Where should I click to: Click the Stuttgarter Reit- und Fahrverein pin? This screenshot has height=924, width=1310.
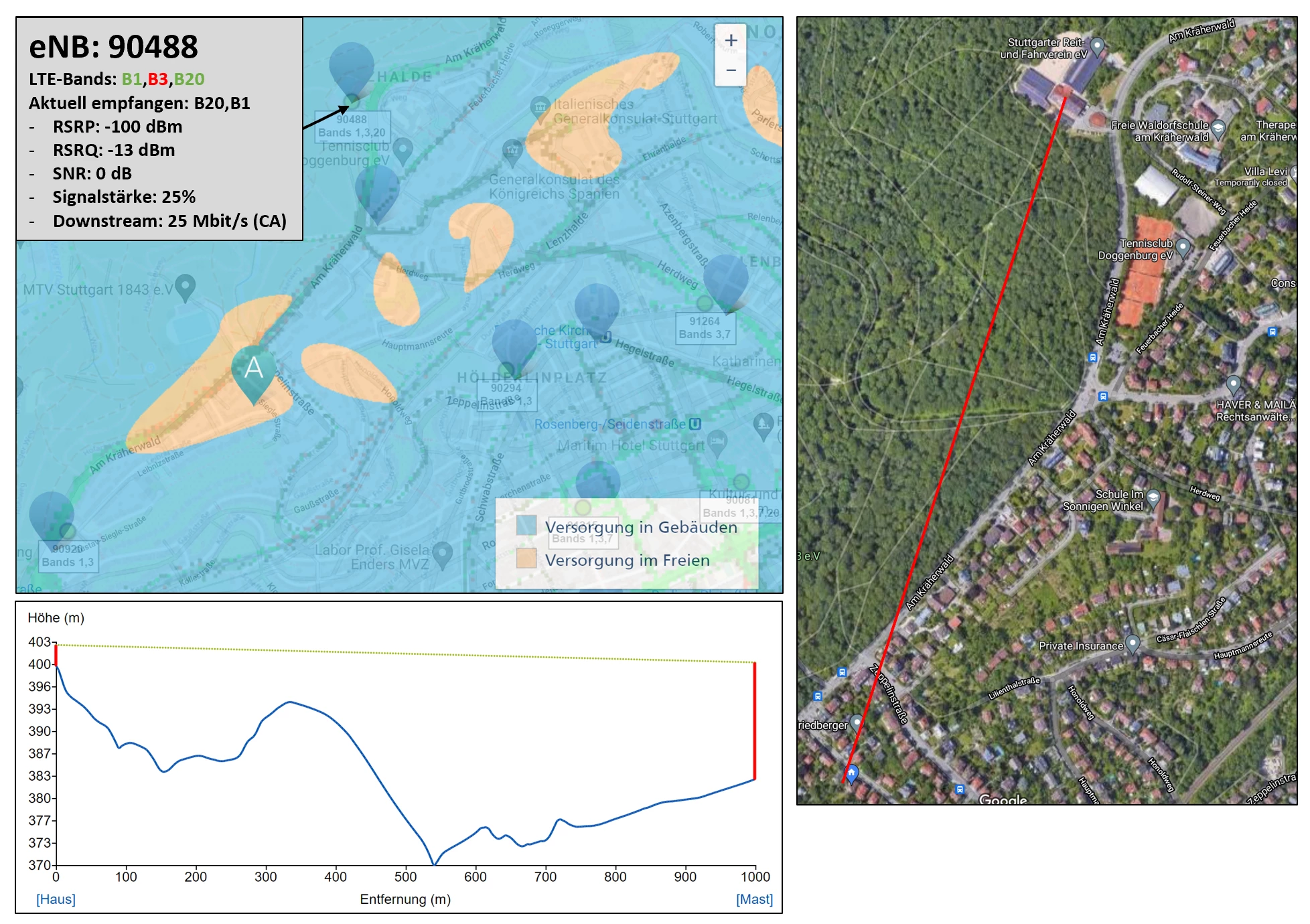[1097, 46]
